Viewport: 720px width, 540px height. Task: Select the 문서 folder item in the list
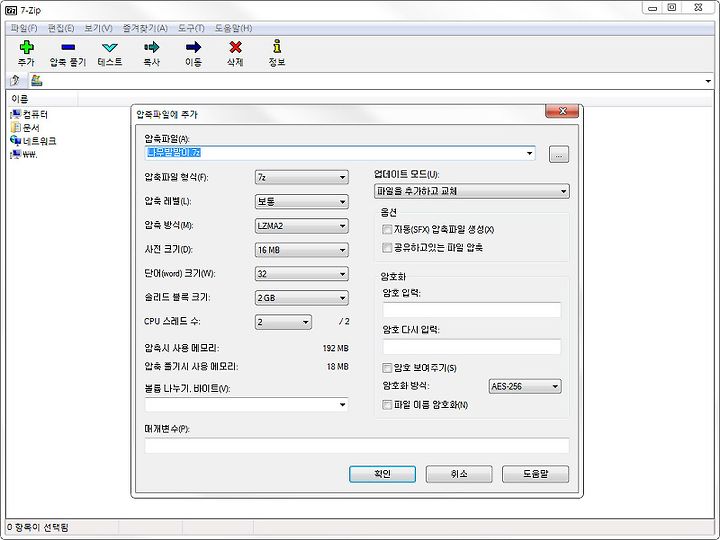25,128
